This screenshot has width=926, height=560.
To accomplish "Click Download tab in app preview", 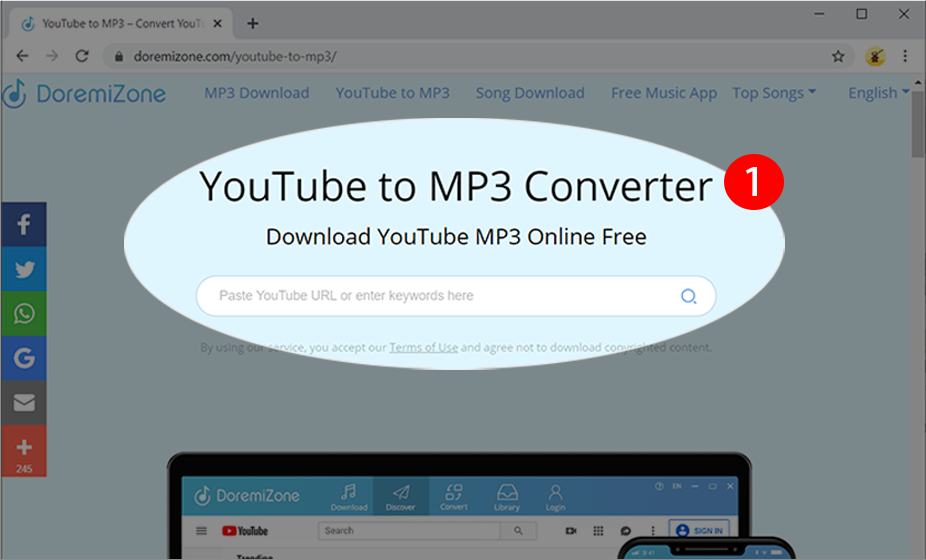I will pos(348,497).
